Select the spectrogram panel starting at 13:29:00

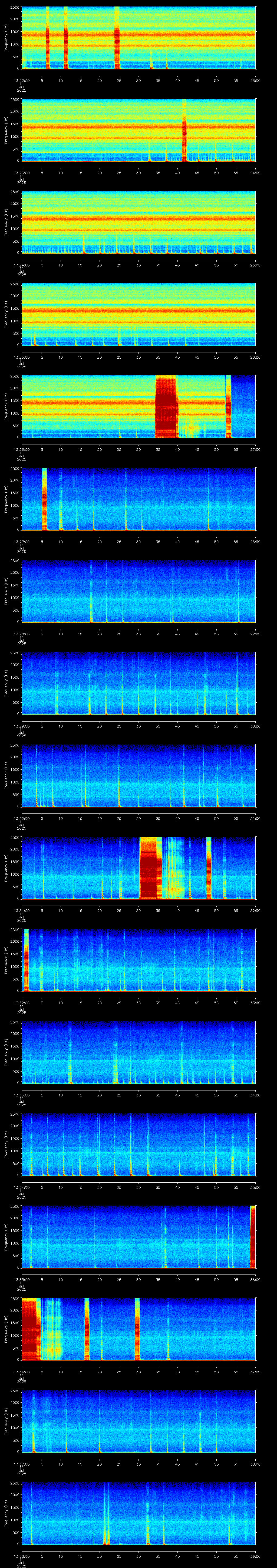point(138,683)
